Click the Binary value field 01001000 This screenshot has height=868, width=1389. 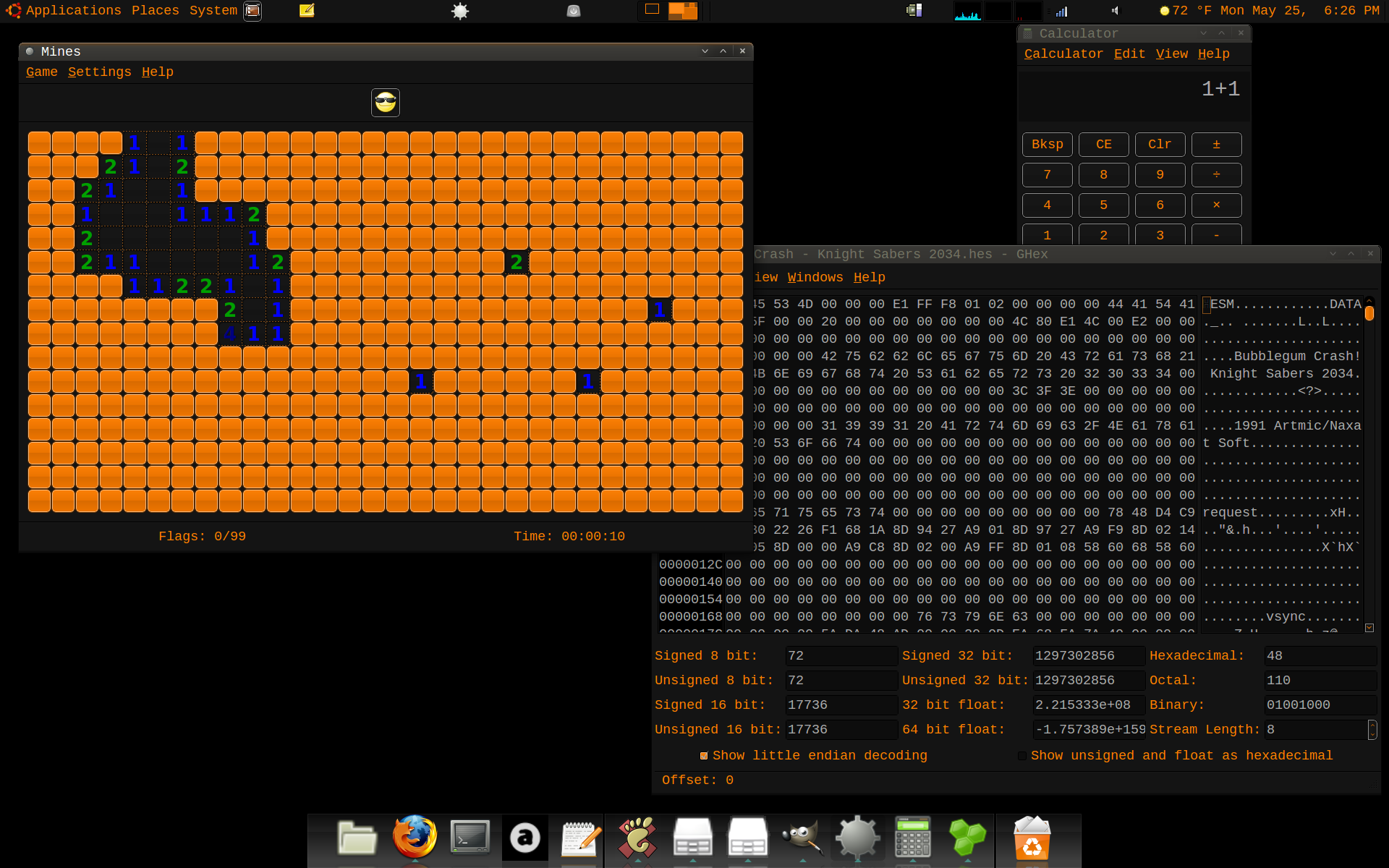coord(1320,705)
